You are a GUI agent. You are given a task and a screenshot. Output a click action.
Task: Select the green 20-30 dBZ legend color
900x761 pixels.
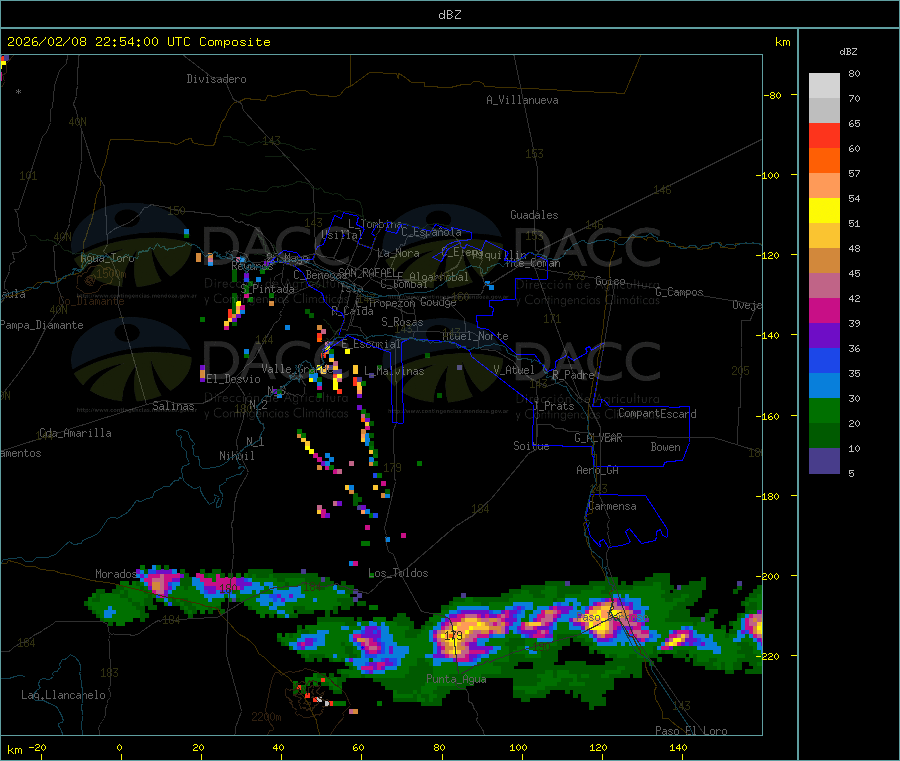tap(824, 410)
